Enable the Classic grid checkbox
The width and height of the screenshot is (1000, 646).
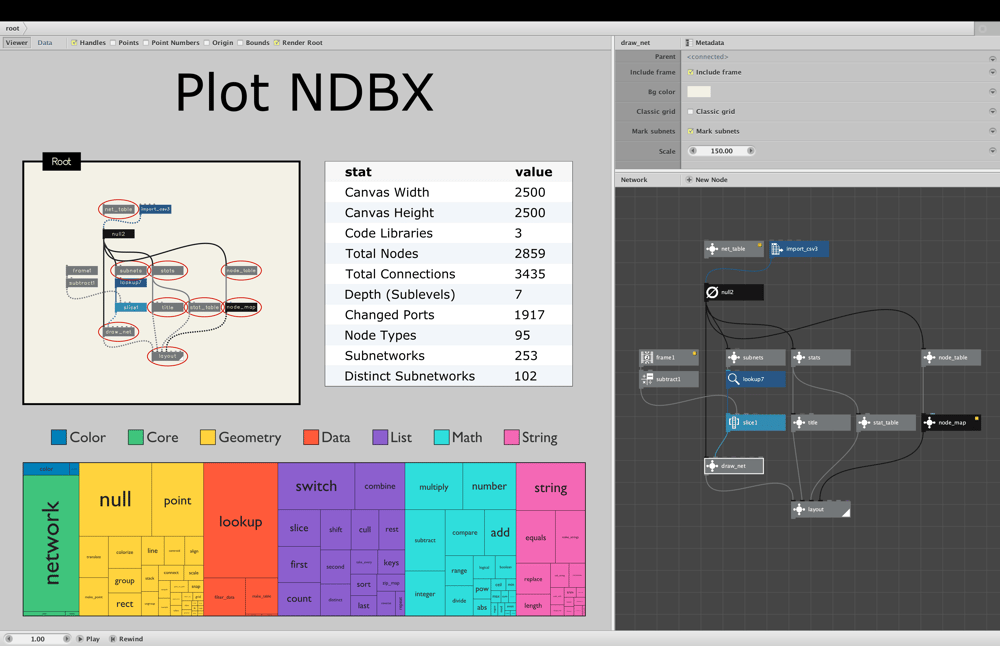click(x=691, y=112)
